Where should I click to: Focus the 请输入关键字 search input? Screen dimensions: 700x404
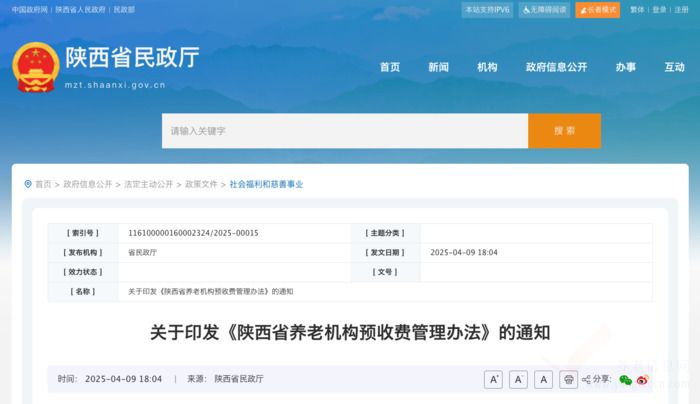(345, 131)
